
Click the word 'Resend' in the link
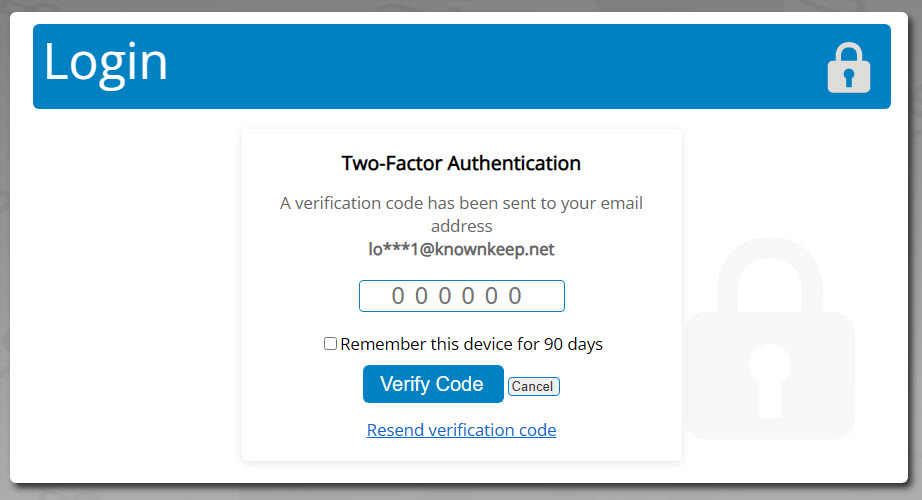(395, 430)
